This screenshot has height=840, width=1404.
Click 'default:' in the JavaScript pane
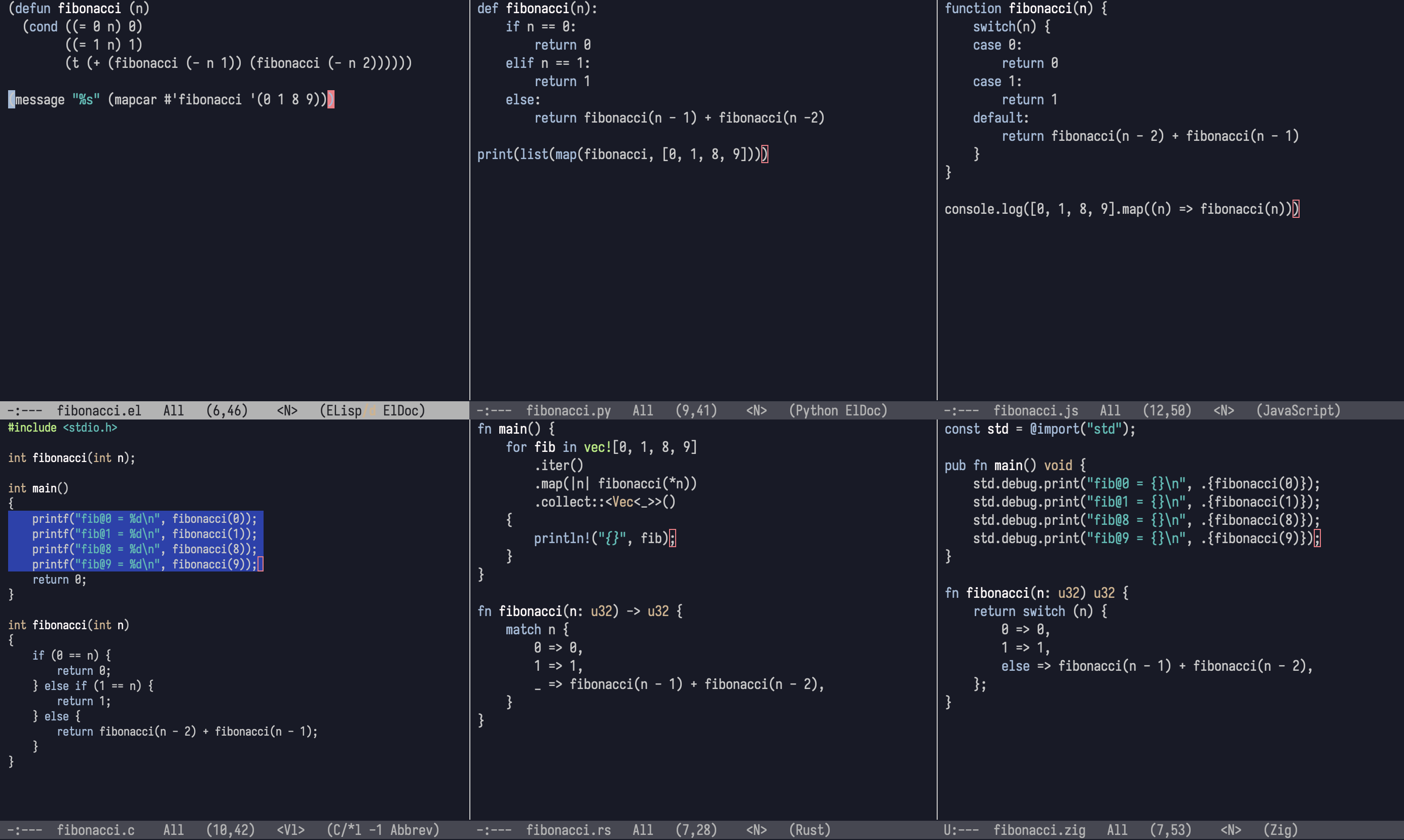pyautogui.click(x=1001, y=118)
